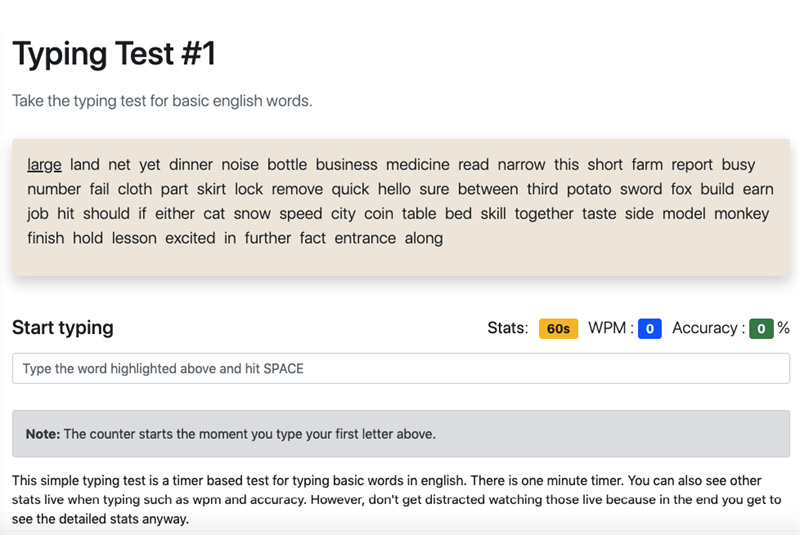Viewport: 800px width, 535px height.
Task: Click the word "medicine" in the passage
Action: 418,165
